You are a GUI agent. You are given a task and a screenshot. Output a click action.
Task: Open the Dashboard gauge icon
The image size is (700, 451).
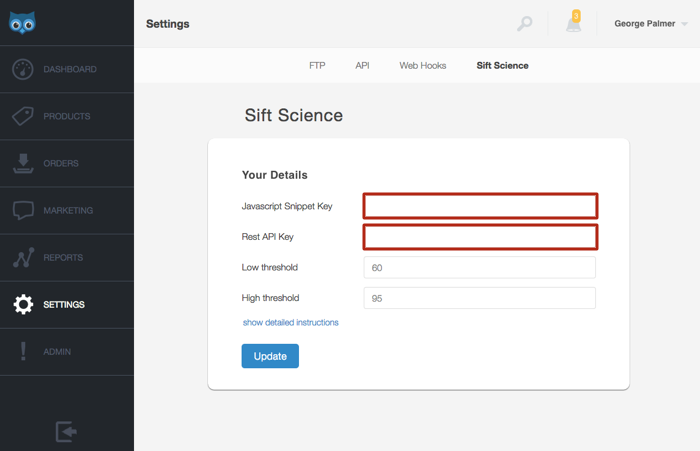click(23, 70)
